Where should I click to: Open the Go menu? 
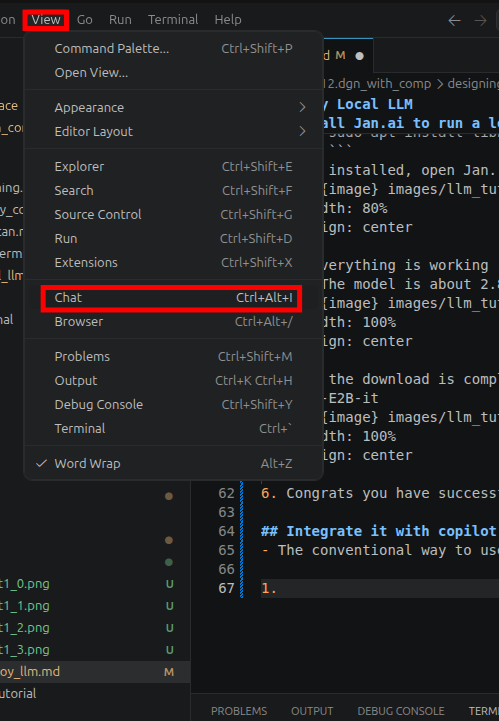85,20
